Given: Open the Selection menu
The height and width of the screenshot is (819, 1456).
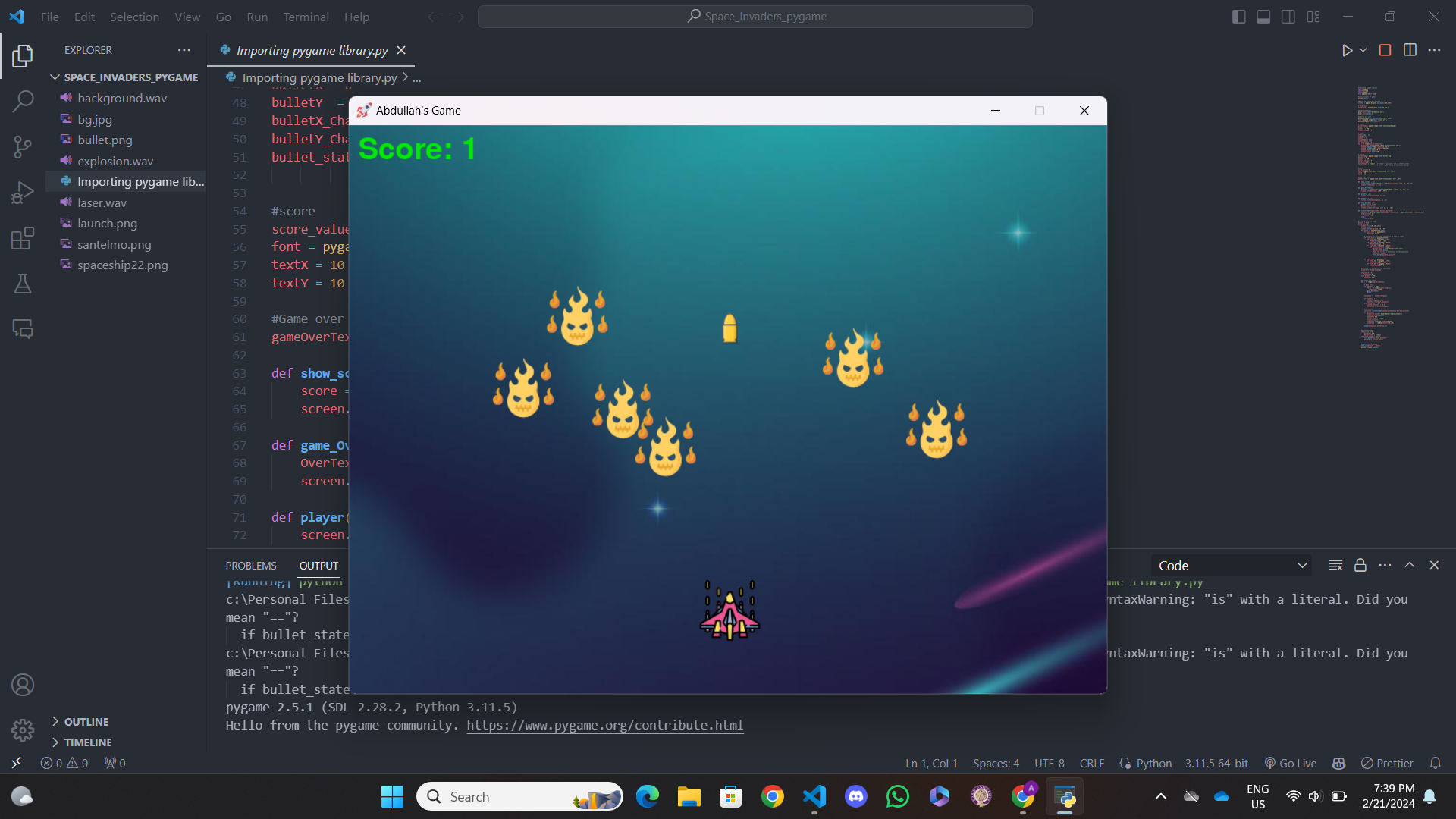Looking at the screenshot, I should [134, 17].
